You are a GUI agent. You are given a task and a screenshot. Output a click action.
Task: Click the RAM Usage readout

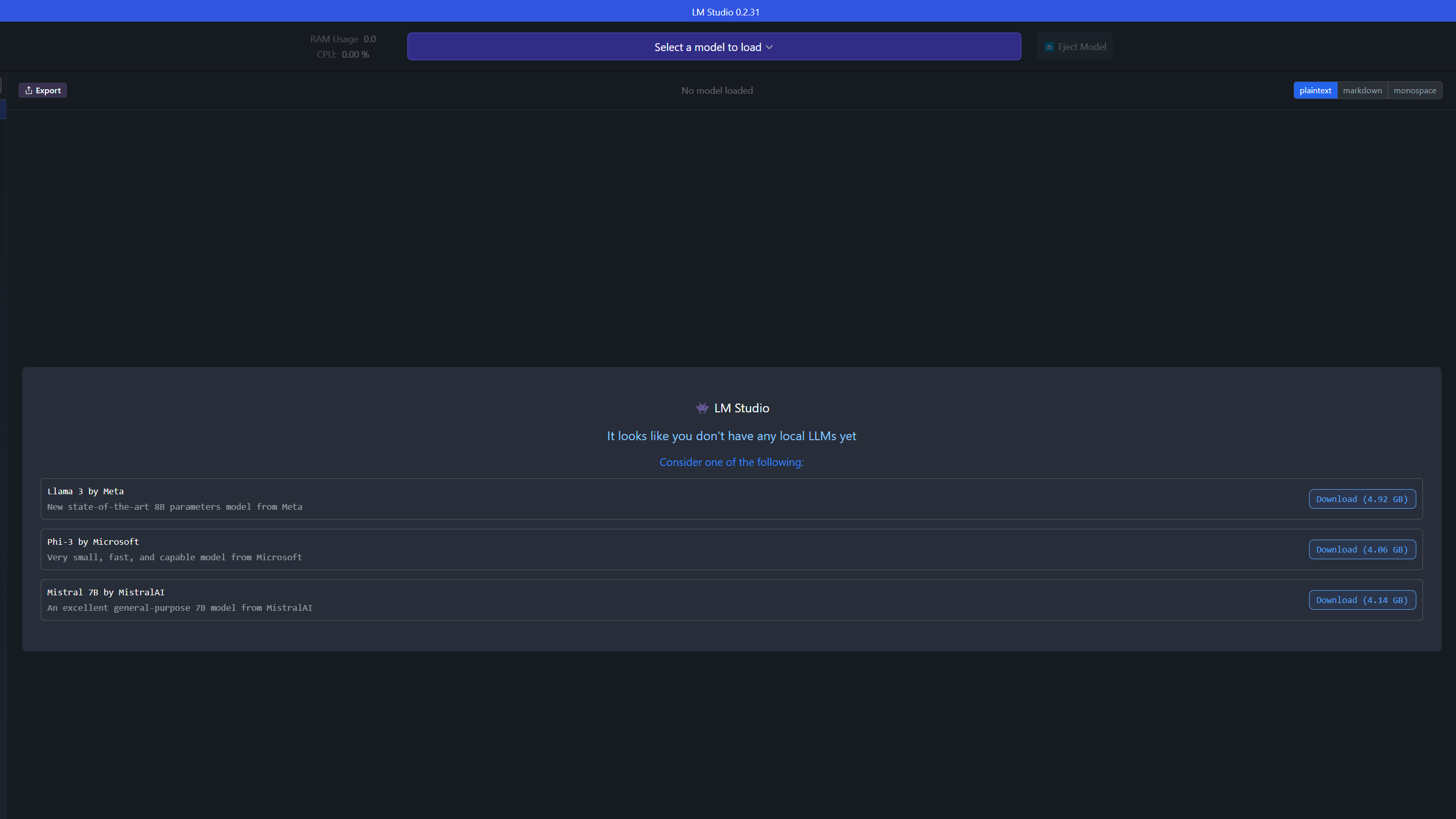pos(342,39)
